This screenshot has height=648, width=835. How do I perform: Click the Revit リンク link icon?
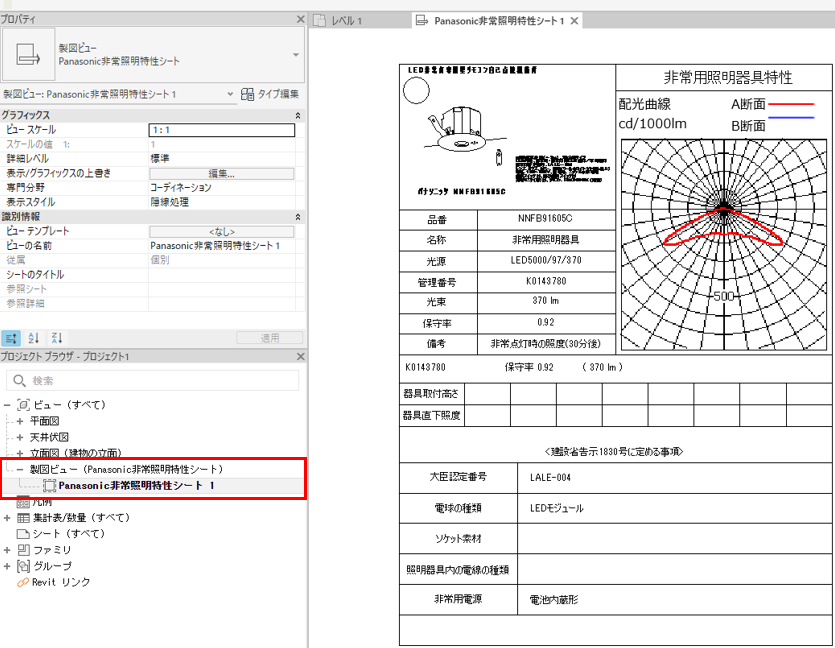(x=23, y=582)
